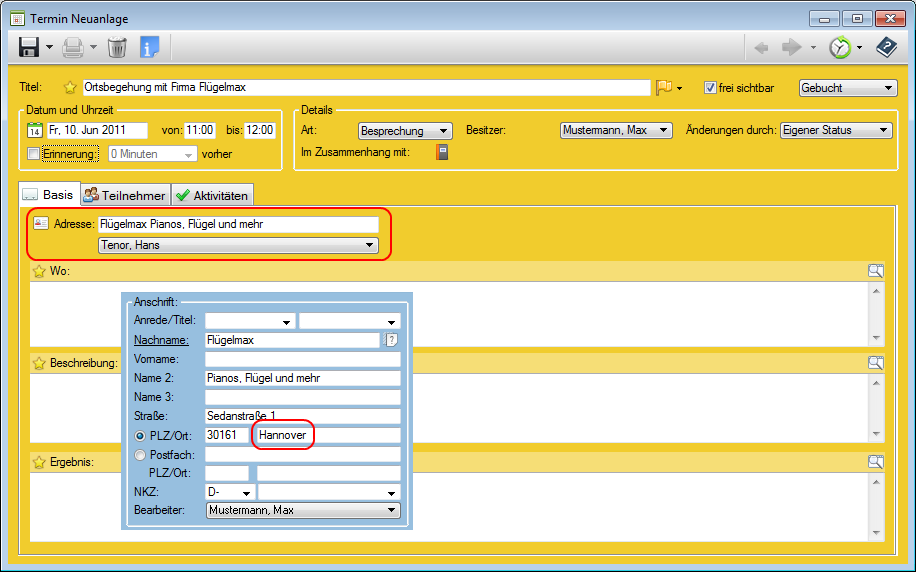Image resolution: width=916 pixels, height=572 pixels.
Task: Click the magnifier icon in Wo section
Action: coord(875,271)
